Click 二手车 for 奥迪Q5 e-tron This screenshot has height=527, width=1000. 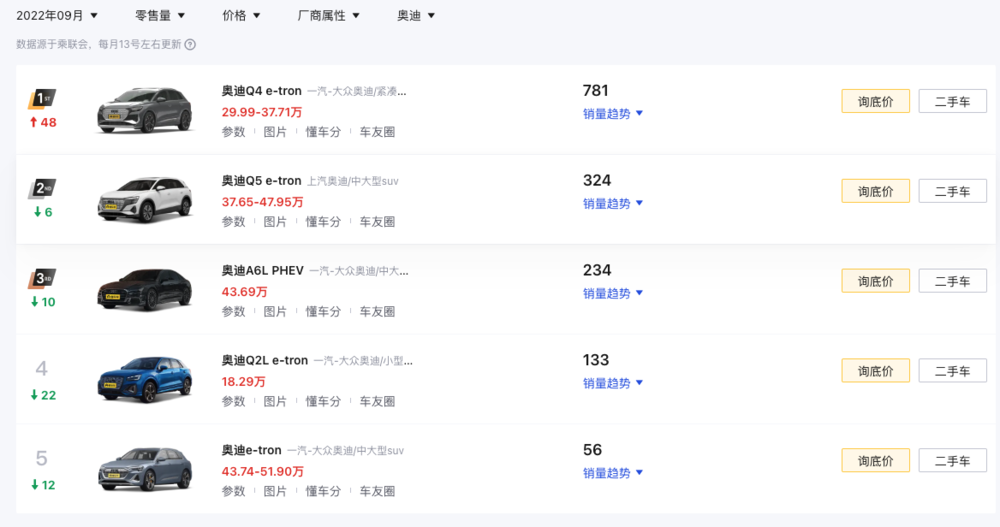tap(953, 191)
